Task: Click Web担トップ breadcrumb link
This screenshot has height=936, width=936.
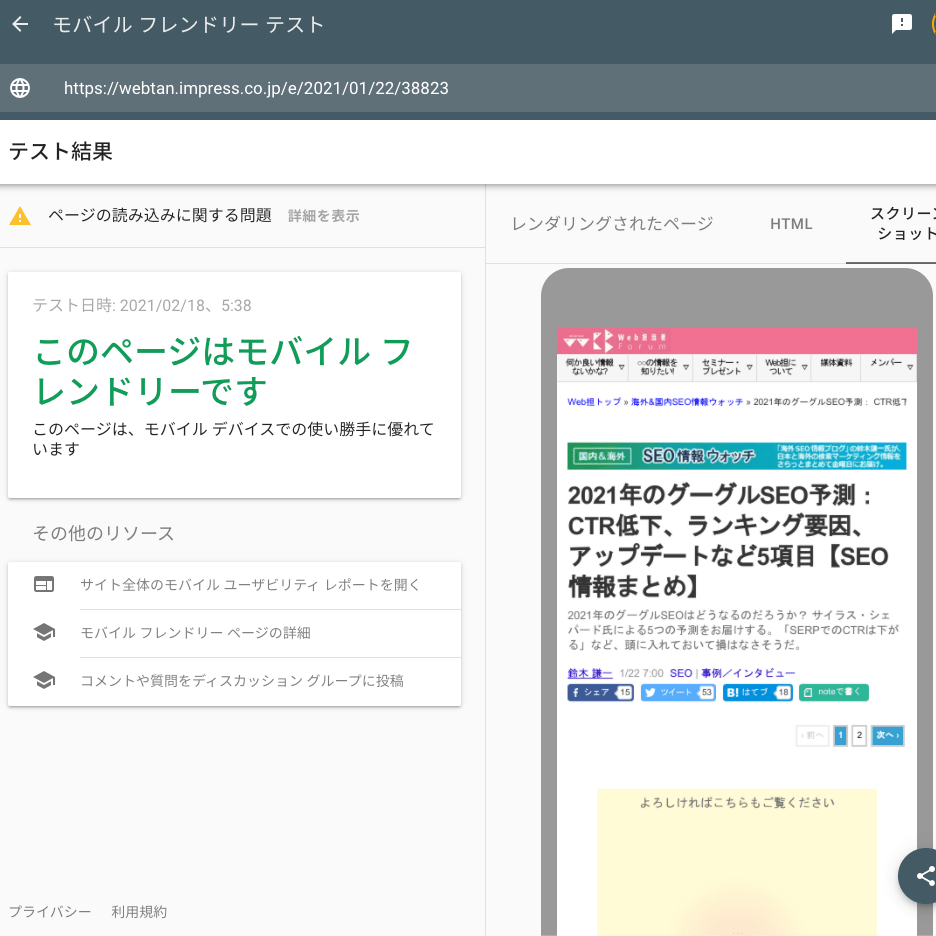Action: point(594,402)
